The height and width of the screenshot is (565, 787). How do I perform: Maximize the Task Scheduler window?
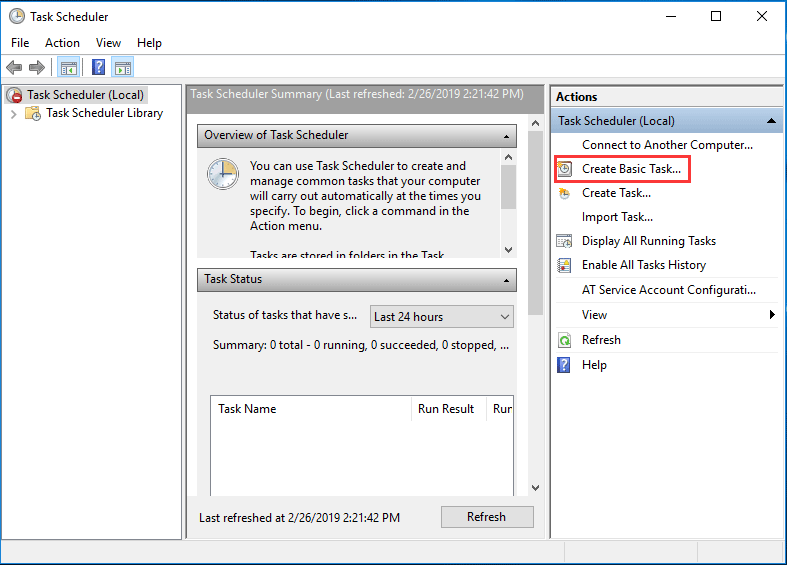[x=716, y=17]
